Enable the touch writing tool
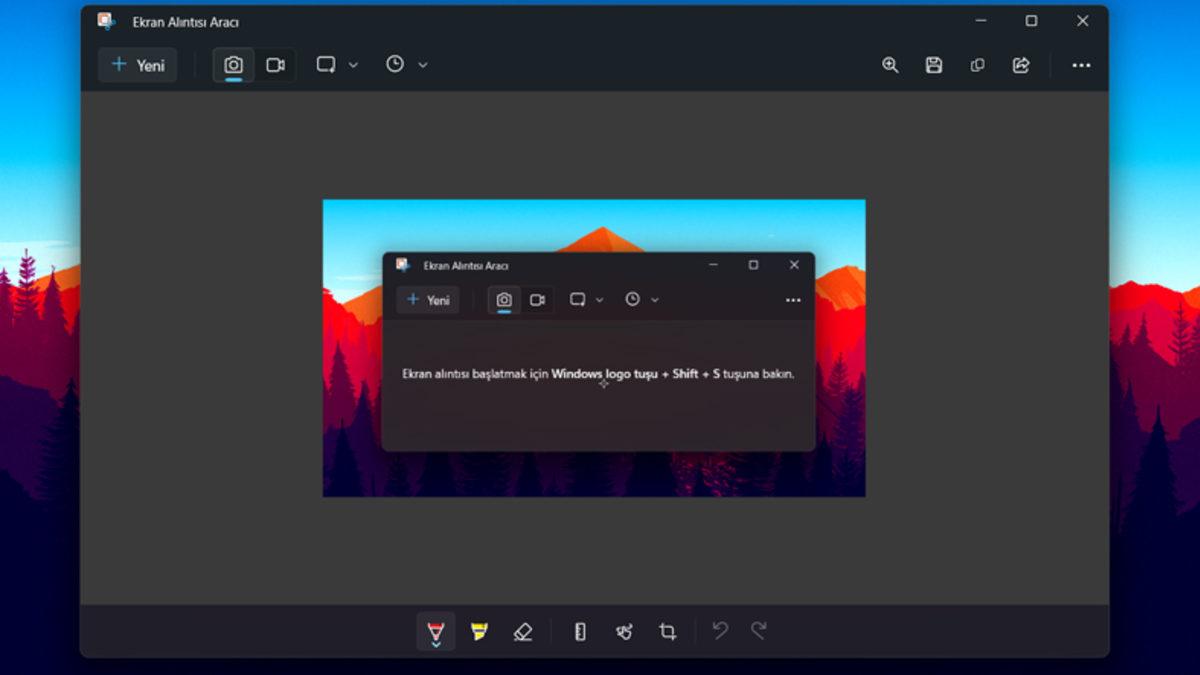The width and height of the screenshot is (1200, 675). tap(624, 631)
